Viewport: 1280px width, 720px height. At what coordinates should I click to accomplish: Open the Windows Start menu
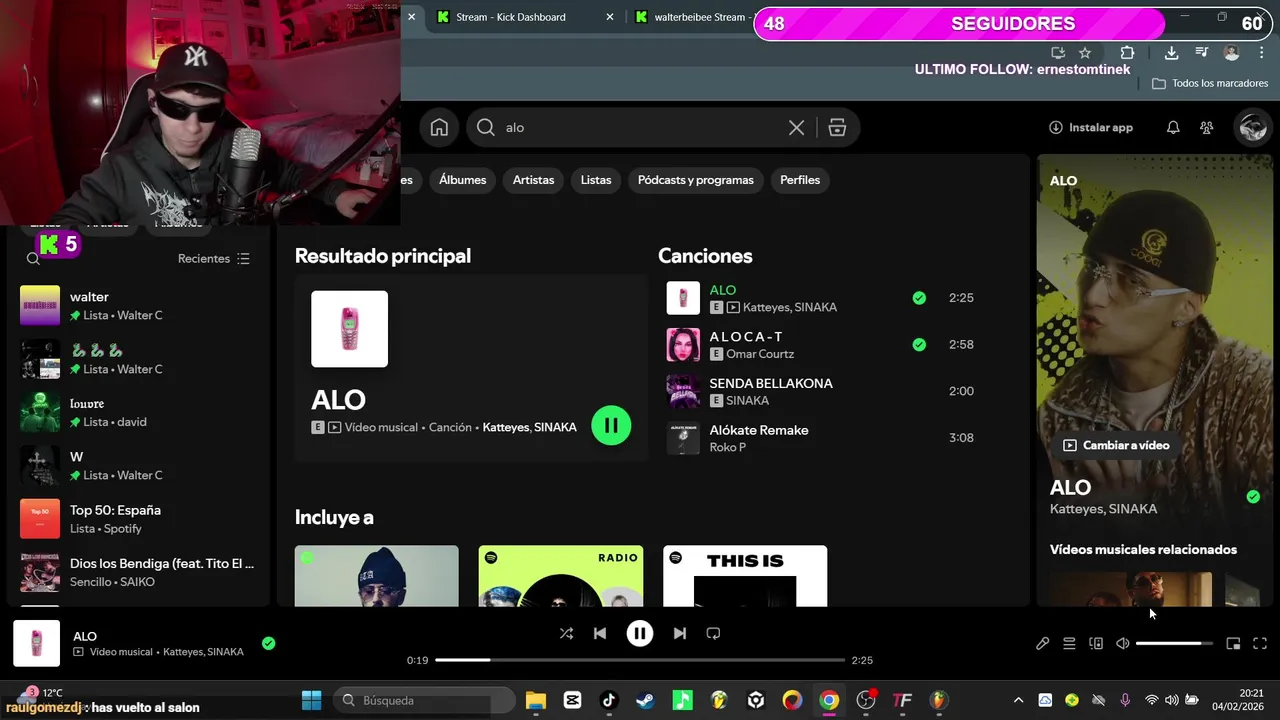[312, 700]
